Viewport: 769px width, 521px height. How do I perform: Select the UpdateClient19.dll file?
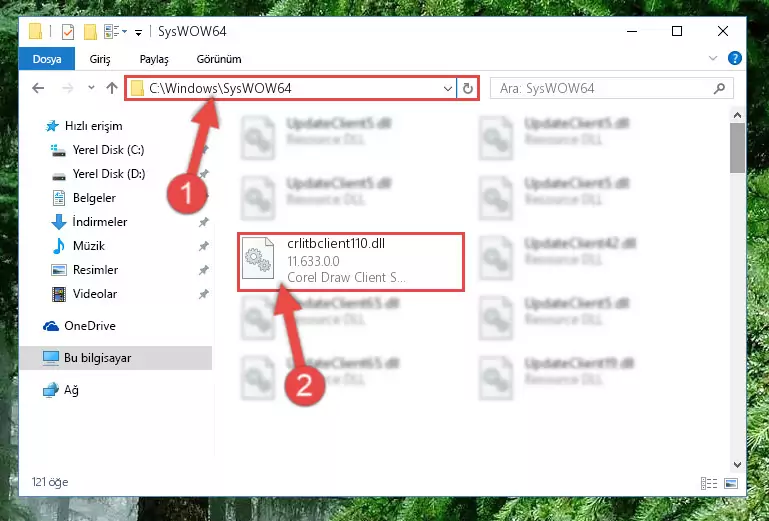point(579,364)
